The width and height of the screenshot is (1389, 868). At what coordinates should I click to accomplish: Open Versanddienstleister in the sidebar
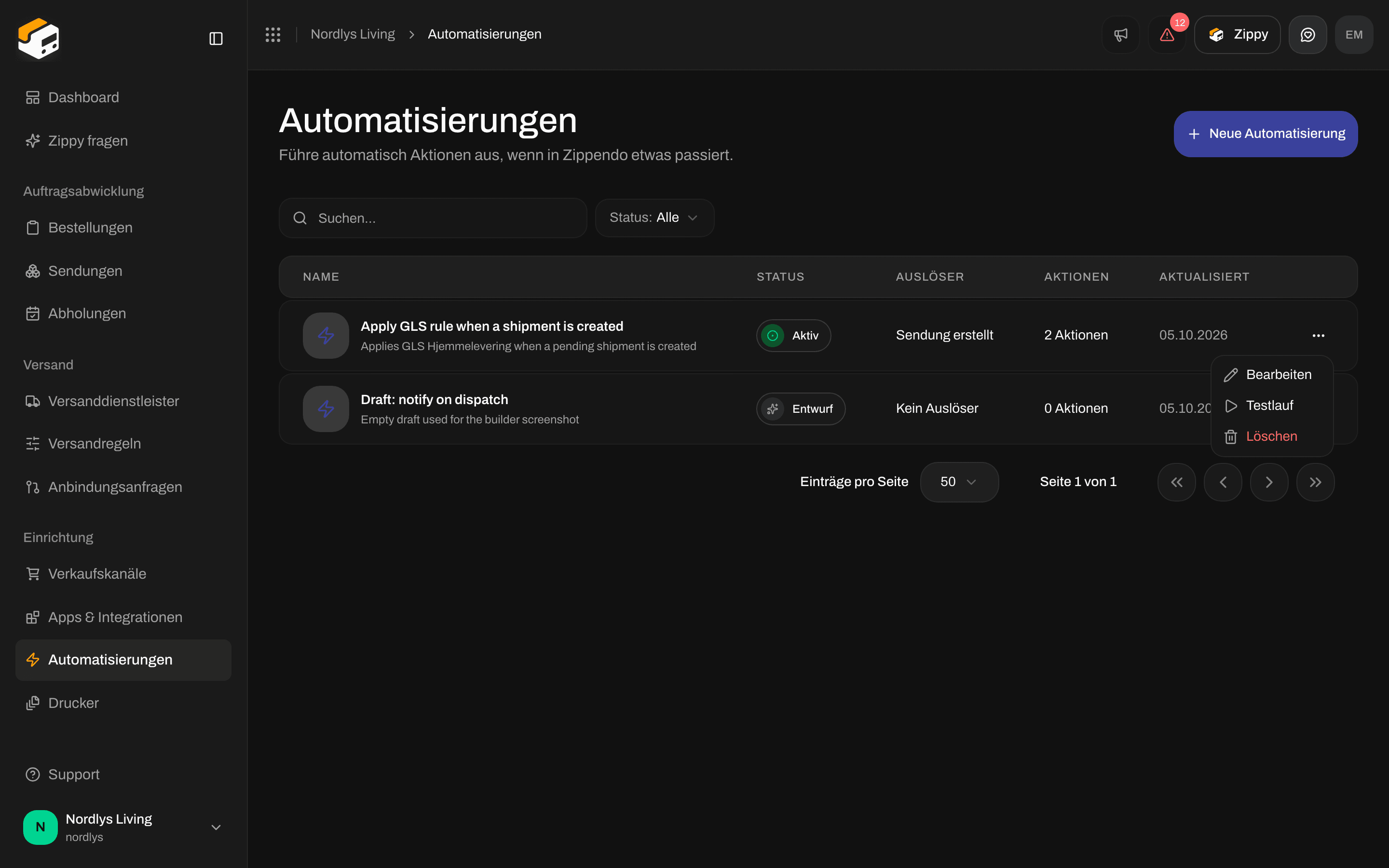click(123, 401)
